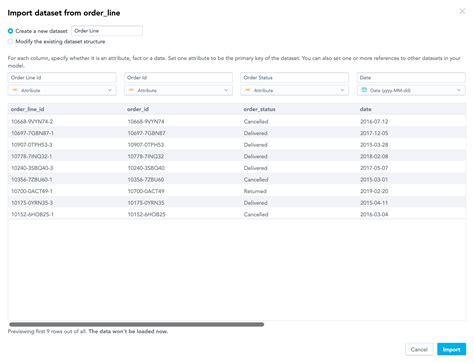Click the dataset name field containing Order Line
The width and height of the screenshot is (474, 363).
[x=107, y=31]
